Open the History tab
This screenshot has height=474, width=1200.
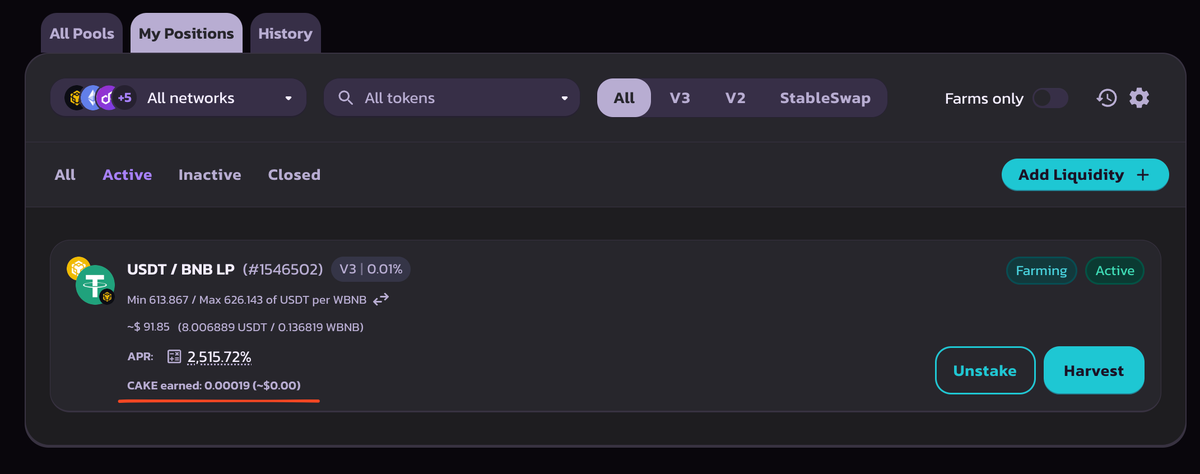pyautogui.click(x=285, y=33)
